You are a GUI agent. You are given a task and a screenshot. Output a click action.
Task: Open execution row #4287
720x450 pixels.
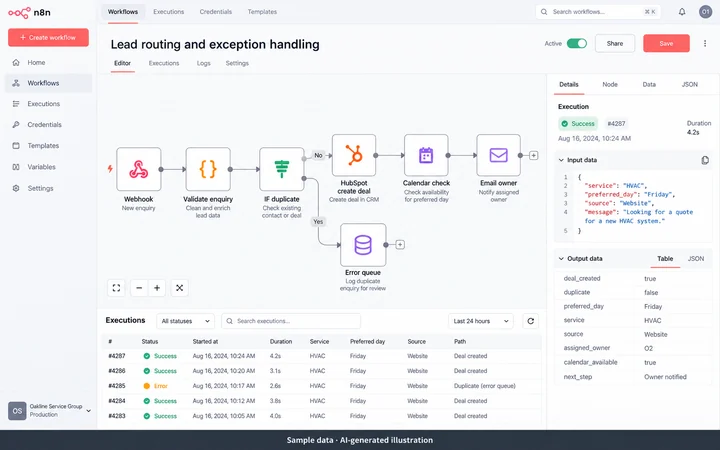click(321, 356)
